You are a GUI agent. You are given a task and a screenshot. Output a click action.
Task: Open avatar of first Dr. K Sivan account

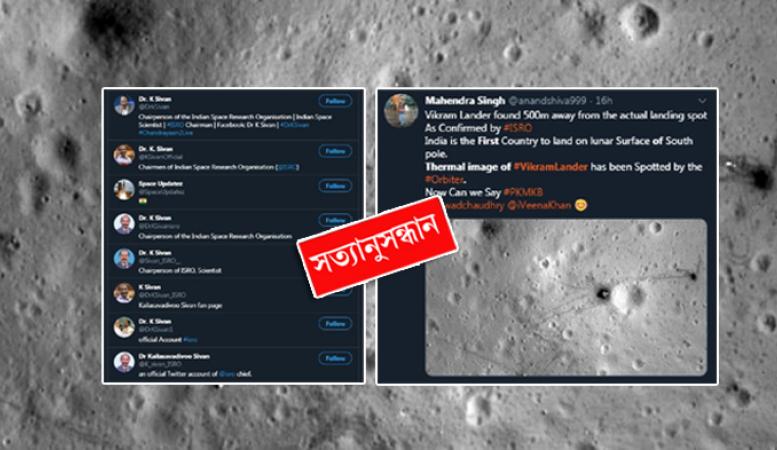(124, 105)
